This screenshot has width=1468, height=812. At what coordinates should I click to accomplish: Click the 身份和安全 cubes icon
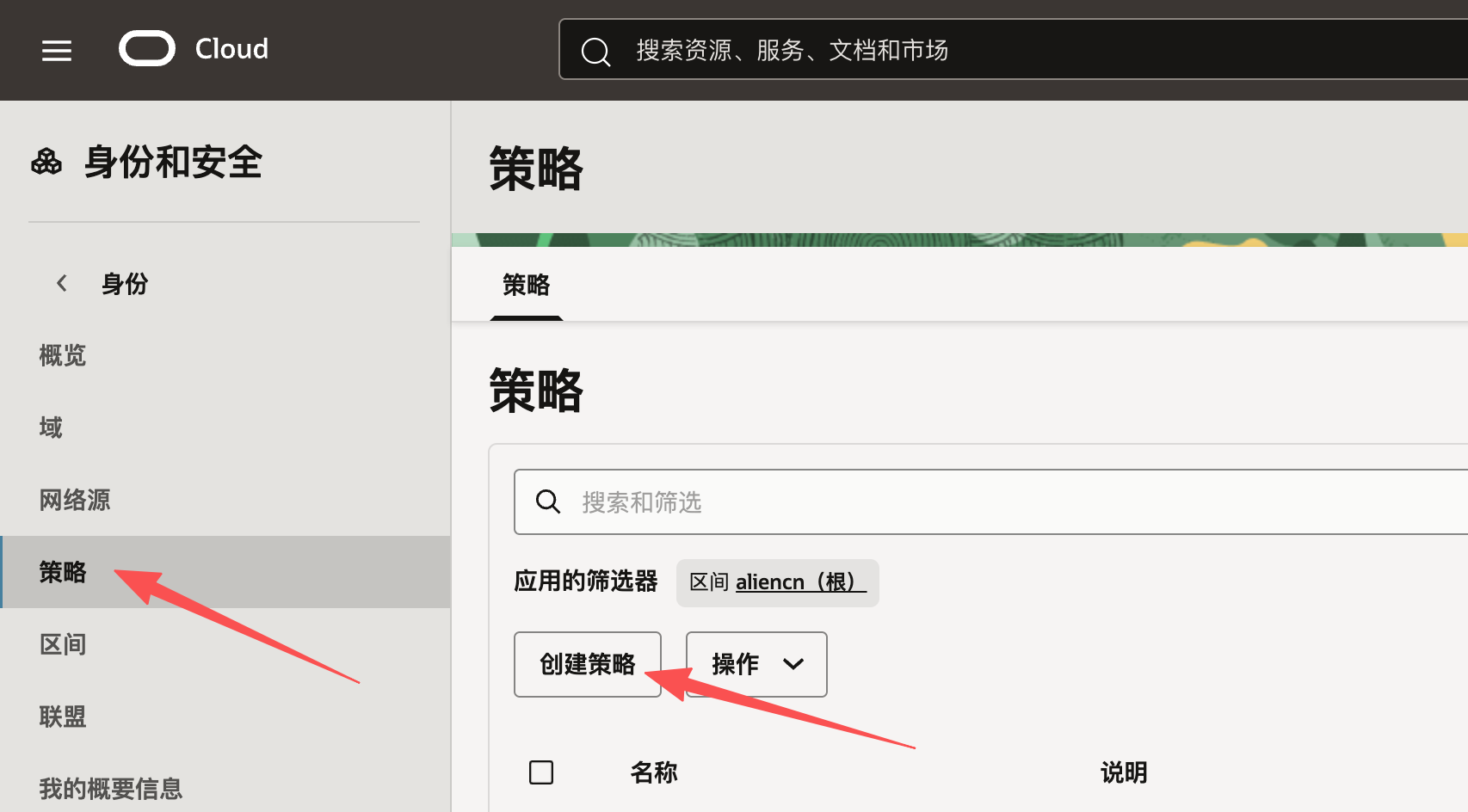click(46, 162)
